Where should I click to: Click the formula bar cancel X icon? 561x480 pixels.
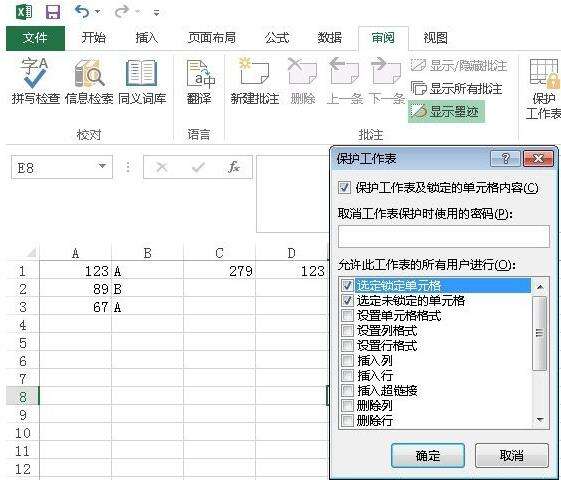162,167
